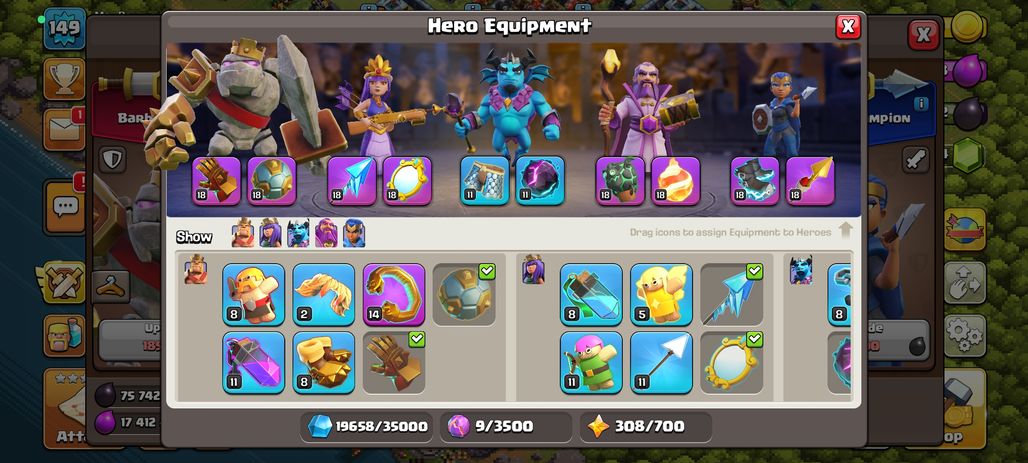Click the equipped Magic Mirror with checkmark
This screenshot has height=463, width=1028.
coord(732,363)
